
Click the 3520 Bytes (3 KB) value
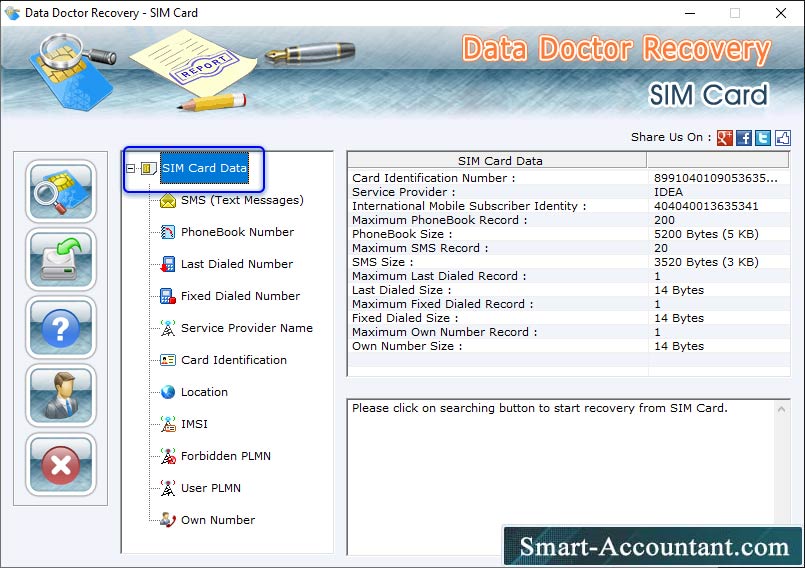point(706,262)
